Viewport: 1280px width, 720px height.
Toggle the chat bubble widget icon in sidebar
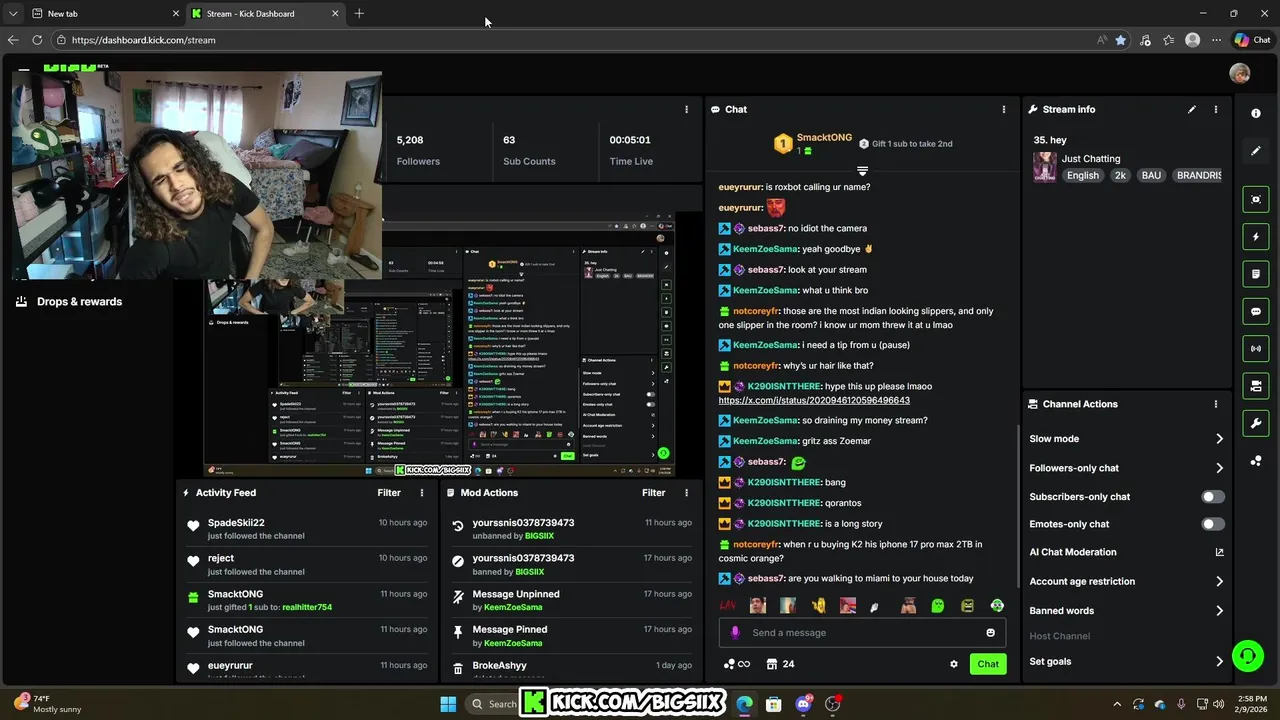click(x=1256, y=312)
